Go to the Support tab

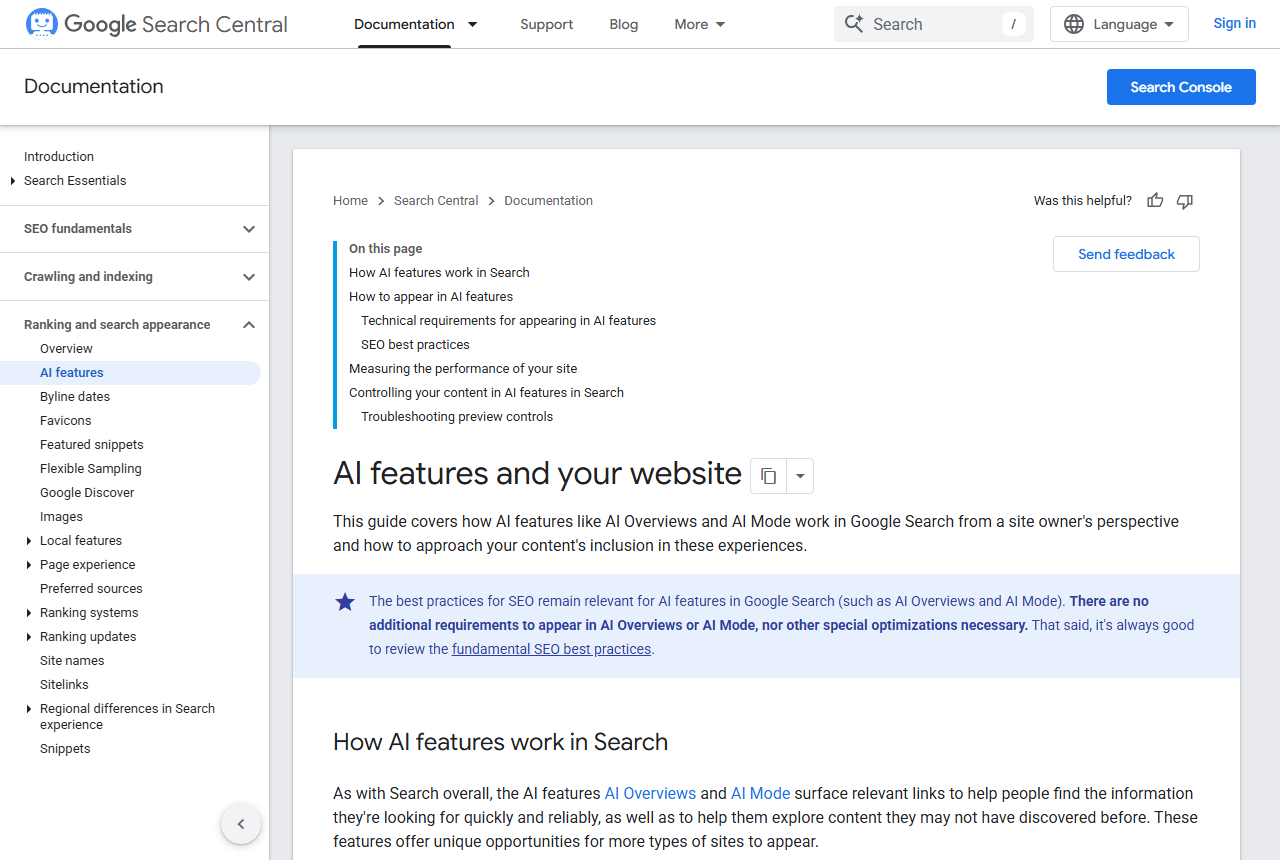(547, 24)
